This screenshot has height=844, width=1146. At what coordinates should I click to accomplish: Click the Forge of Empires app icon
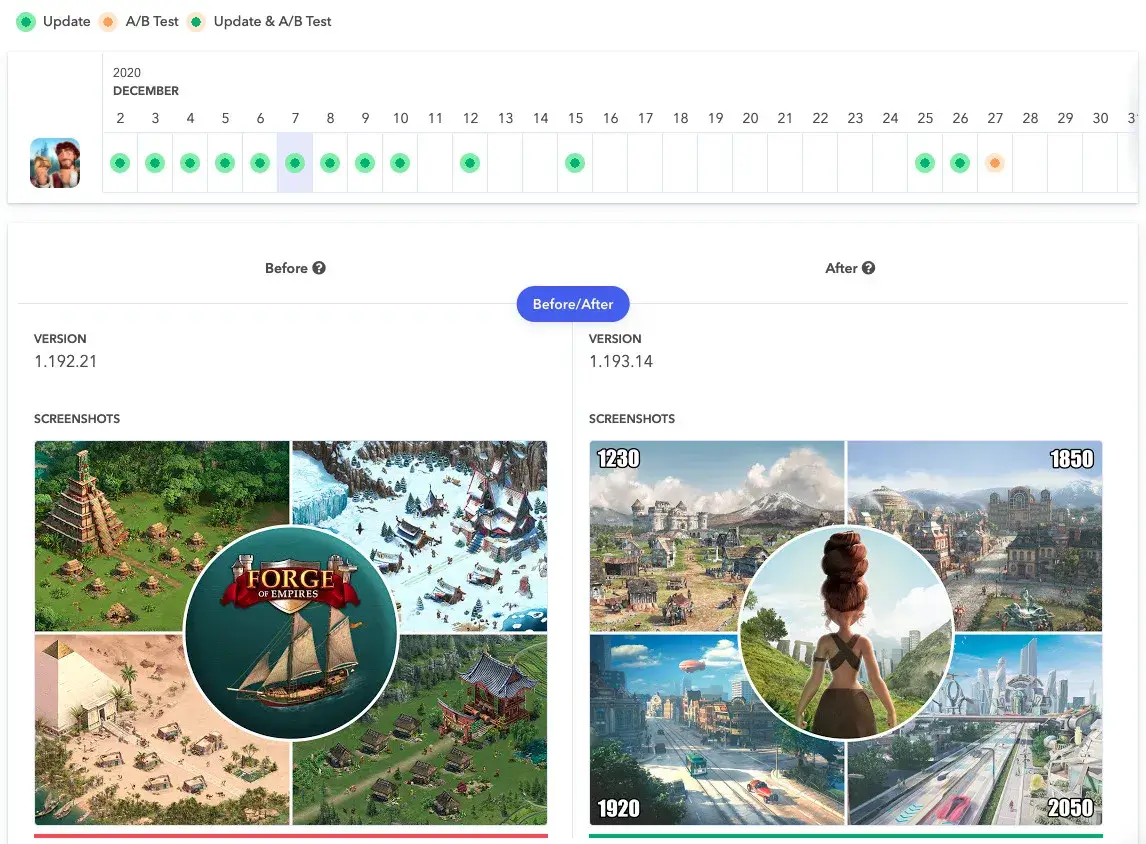(x=55, y=163)
